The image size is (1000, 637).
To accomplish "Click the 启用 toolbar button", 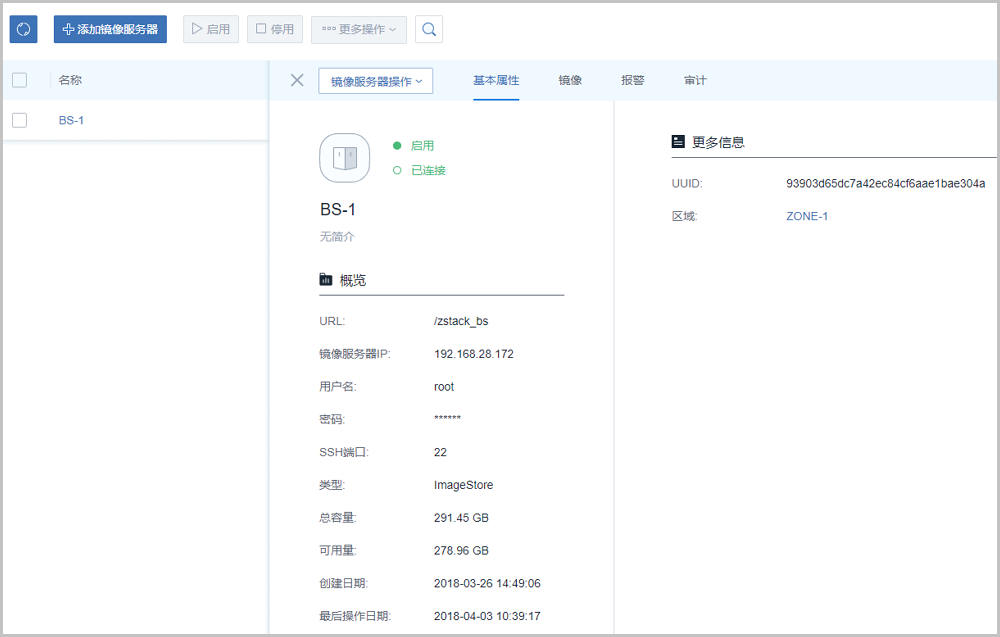I will 211,29.
